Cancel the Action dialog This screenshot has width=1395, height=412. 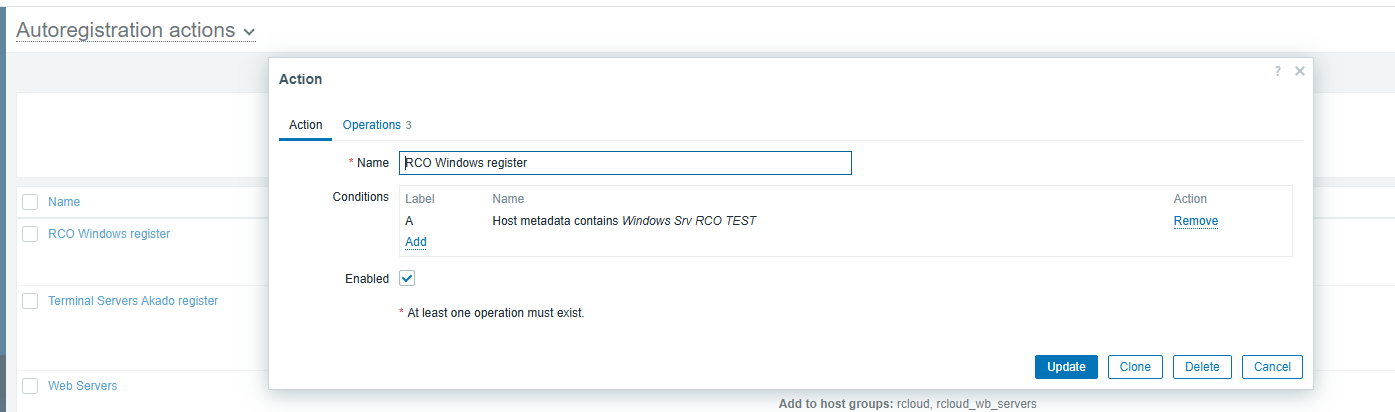click(1272, 367)
